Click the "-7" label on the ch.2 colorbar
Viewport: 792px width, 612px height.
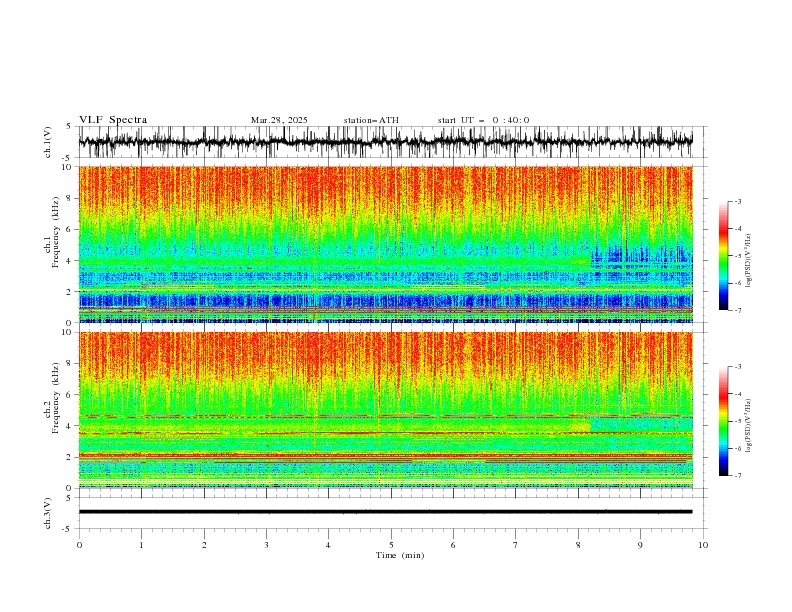[x=737, y=475]
